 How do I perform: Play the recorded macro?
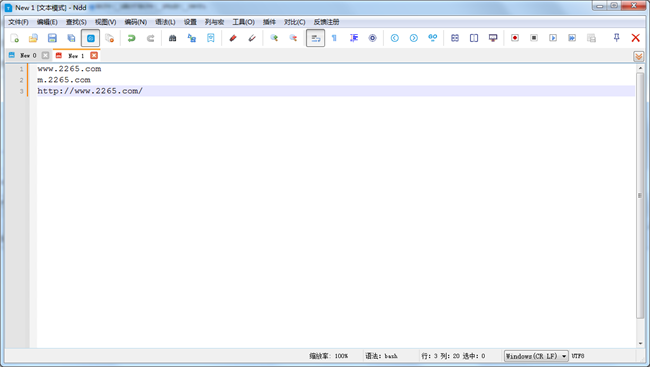coord(553,38)
